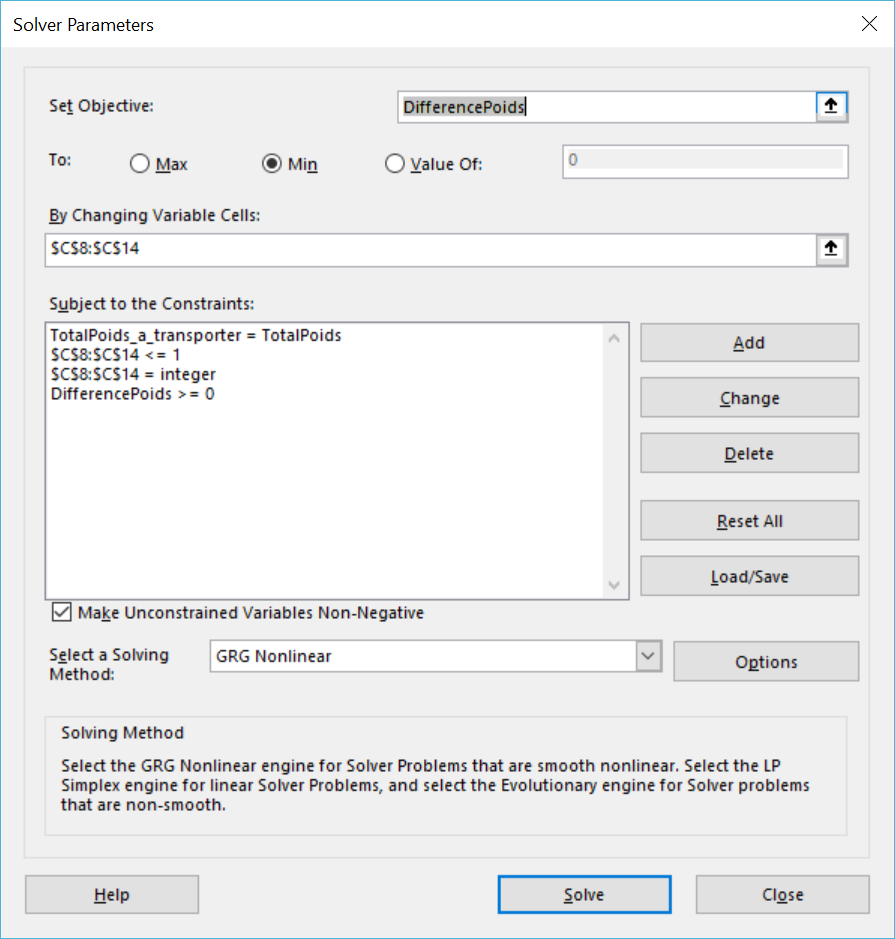Screen dimensions: 895x939
Task: Select the $C$8:$C$14 = integer constraint
Action: tap(133, 374)
